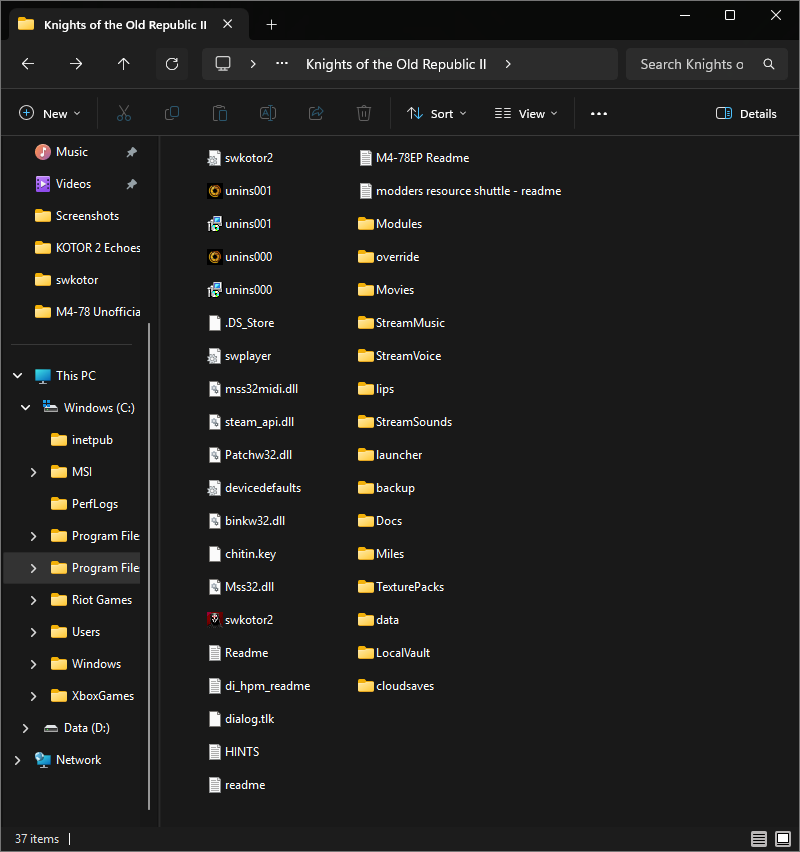Select the M4-78EP Readme file
The image size is (800, 852).
(414, 158)
